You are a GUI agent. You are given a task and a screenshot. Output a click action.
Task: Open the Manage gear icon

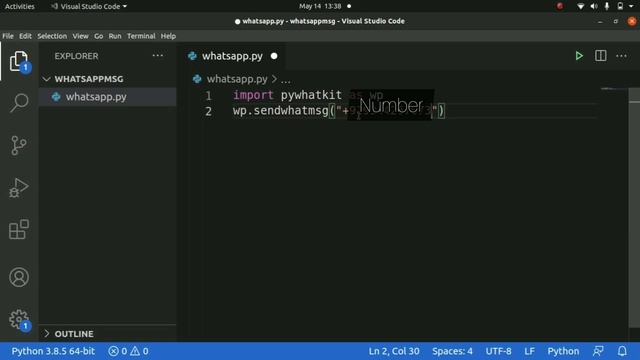click(x=19, y=320)
